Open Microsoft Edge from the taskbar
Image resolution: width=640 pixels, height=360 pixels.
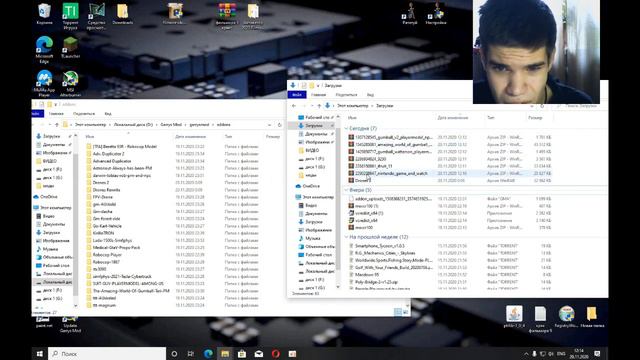pyautogui.click(x=208, y=353)
